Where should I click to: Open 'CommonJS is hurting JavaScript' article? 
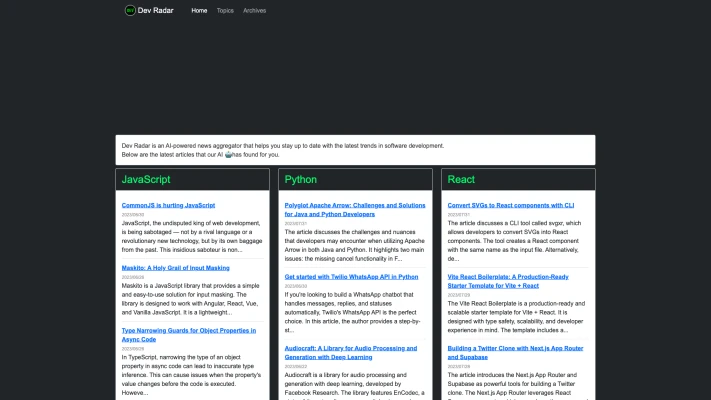coord(168,205)
